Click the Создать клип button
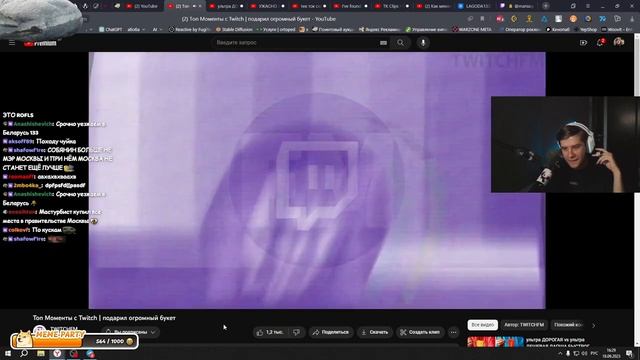Screen dimensions: 640x360 (420, 332)
